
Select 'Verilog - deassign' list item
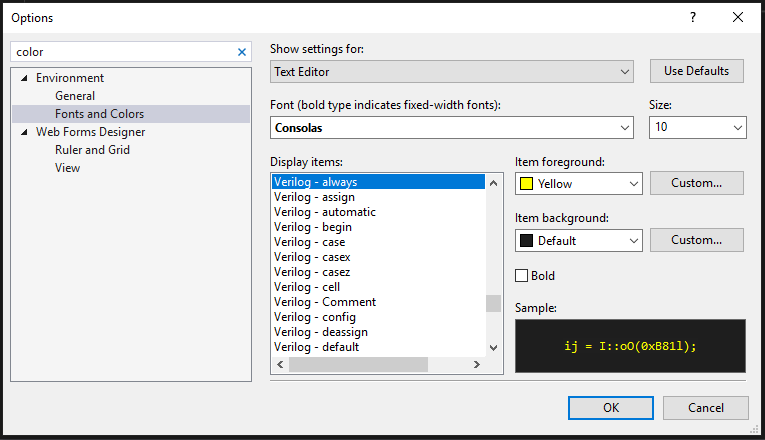(x=378, y=332)
